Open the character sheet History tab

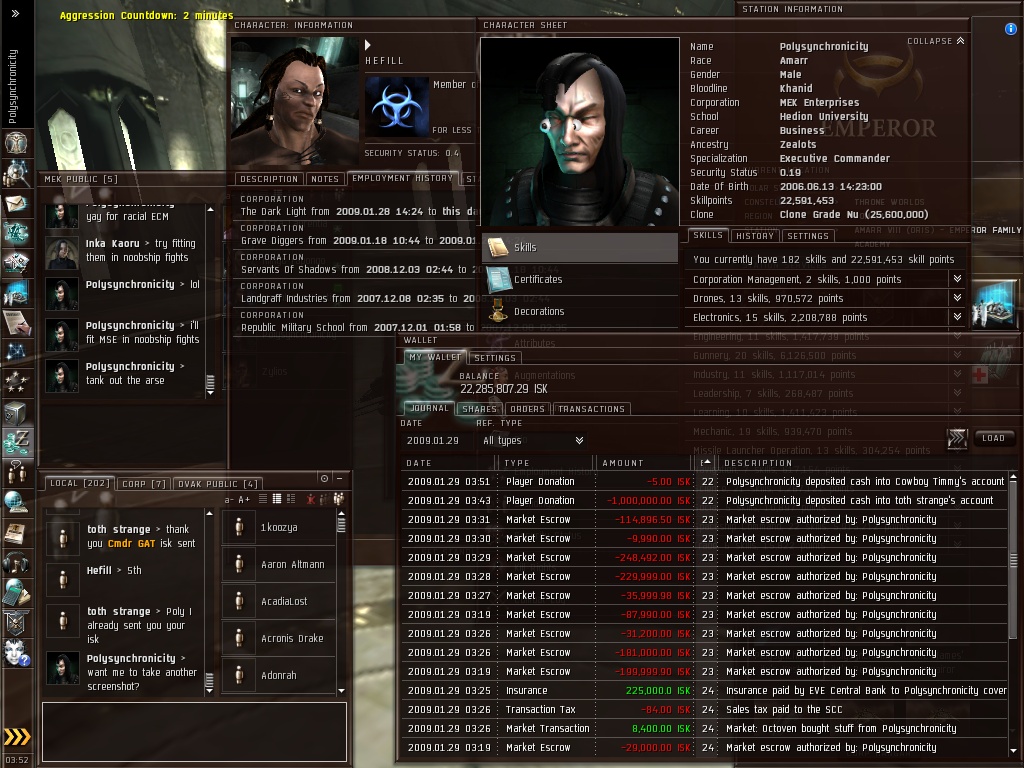(x=754, y=236)
